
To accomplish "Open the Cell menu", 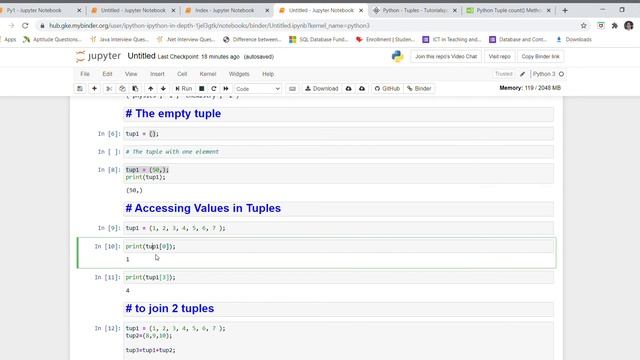I will tap(182, 74).
